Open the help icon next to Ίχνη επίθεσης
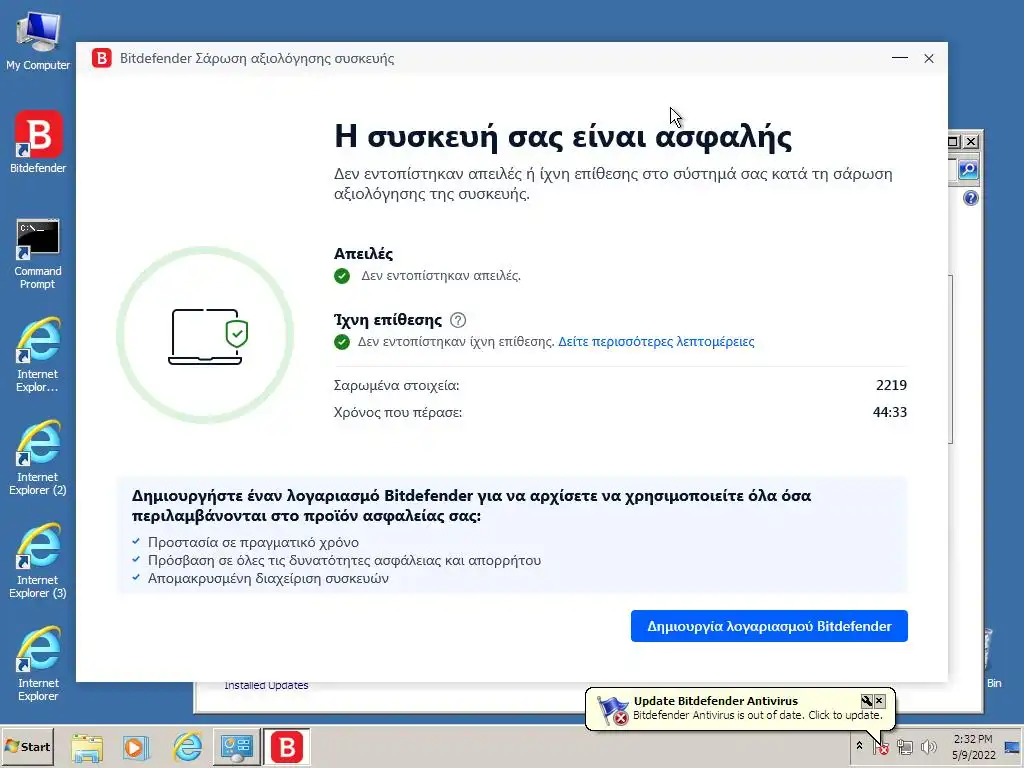The width and height of the screenshot is (1024, 768). [458, 320]
